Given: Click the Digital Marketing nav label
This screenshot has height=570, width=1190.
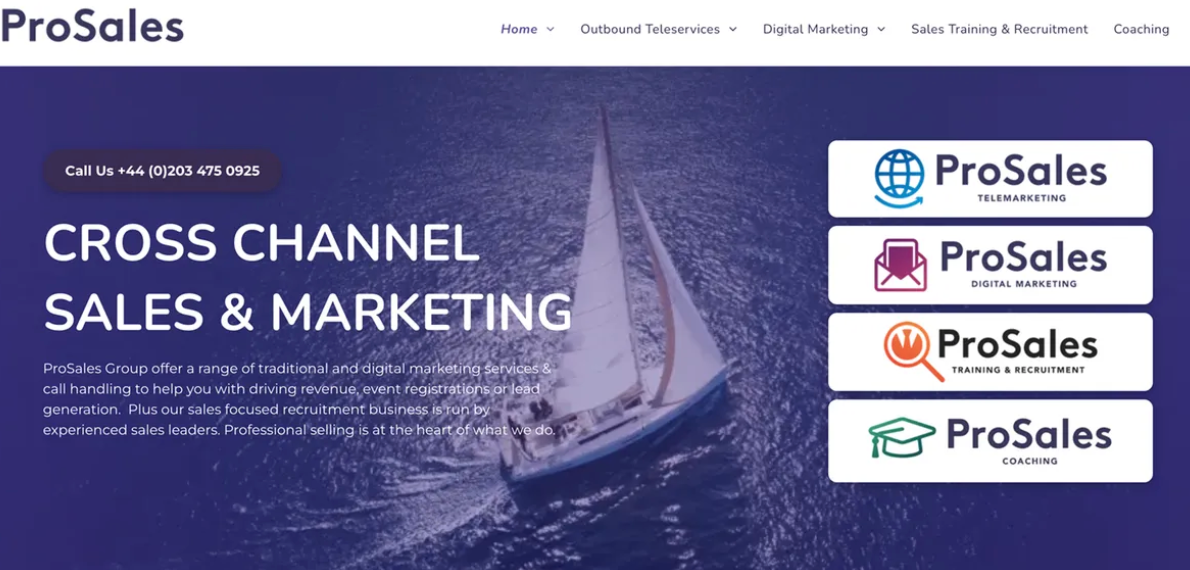Looking at the screenshot, I should [815, 29].
